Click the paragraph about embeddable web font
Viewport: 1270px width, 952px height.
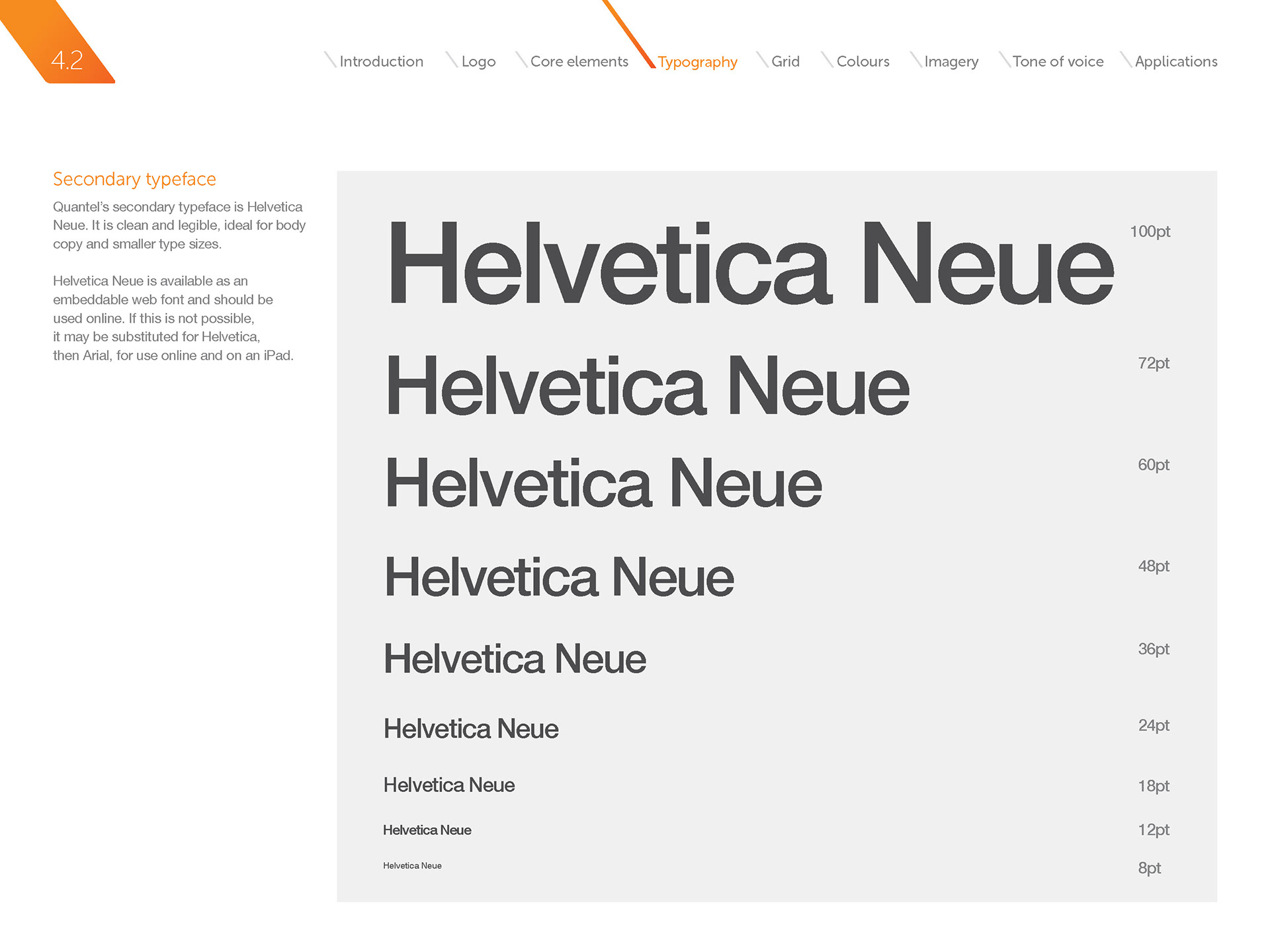click(173, 318)
